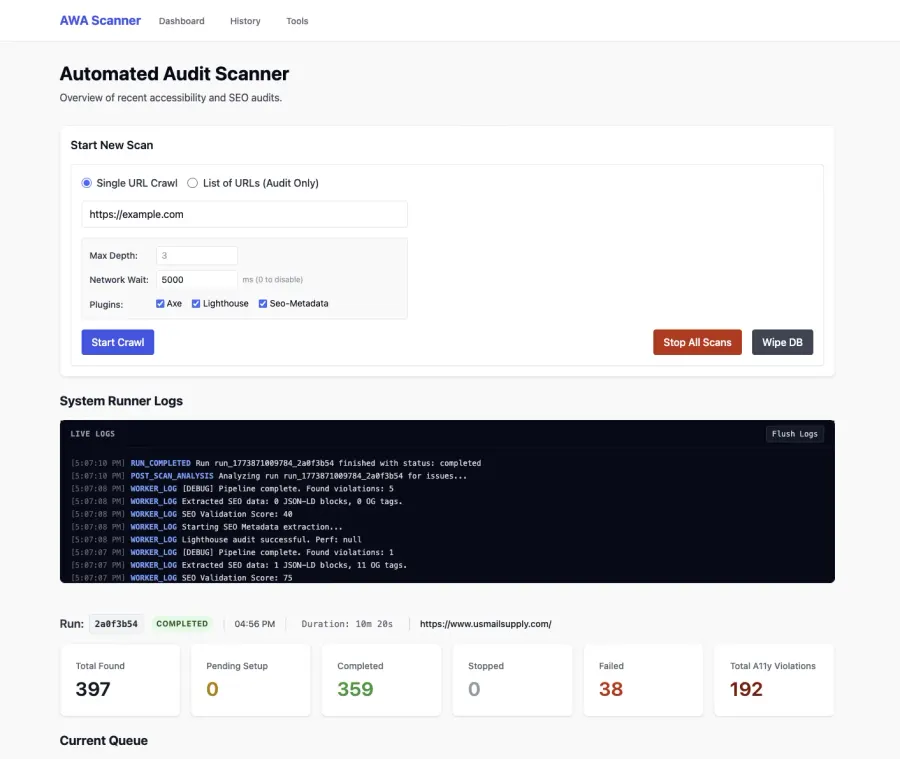The height and width of the screenshot is (759, 900).
Task: Uncheck the Axe plugin checkbox
Action: coord(161,304)
